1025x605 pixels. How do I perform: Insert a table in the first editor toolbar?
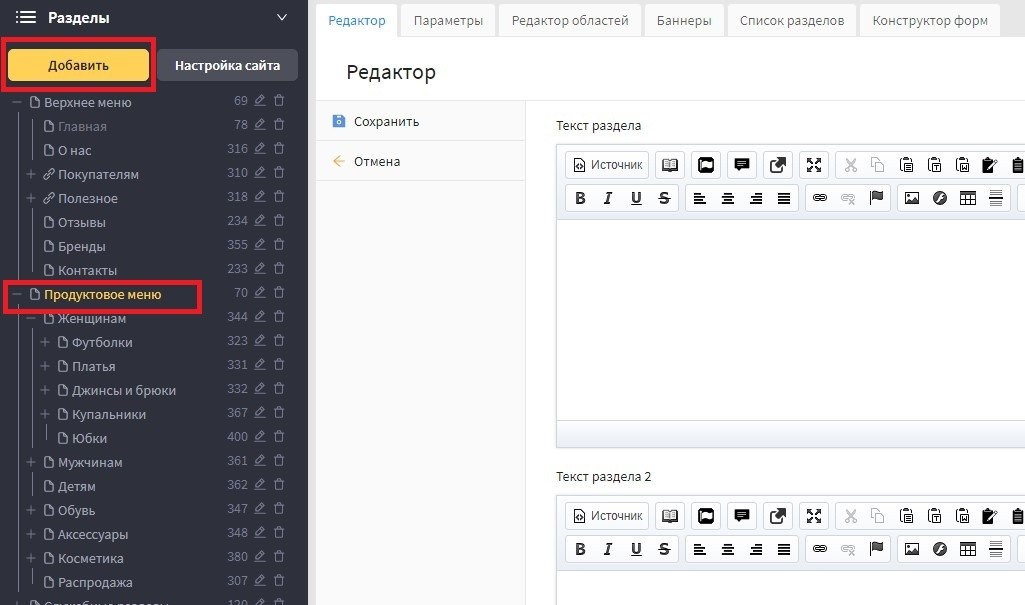coord(967,198)
